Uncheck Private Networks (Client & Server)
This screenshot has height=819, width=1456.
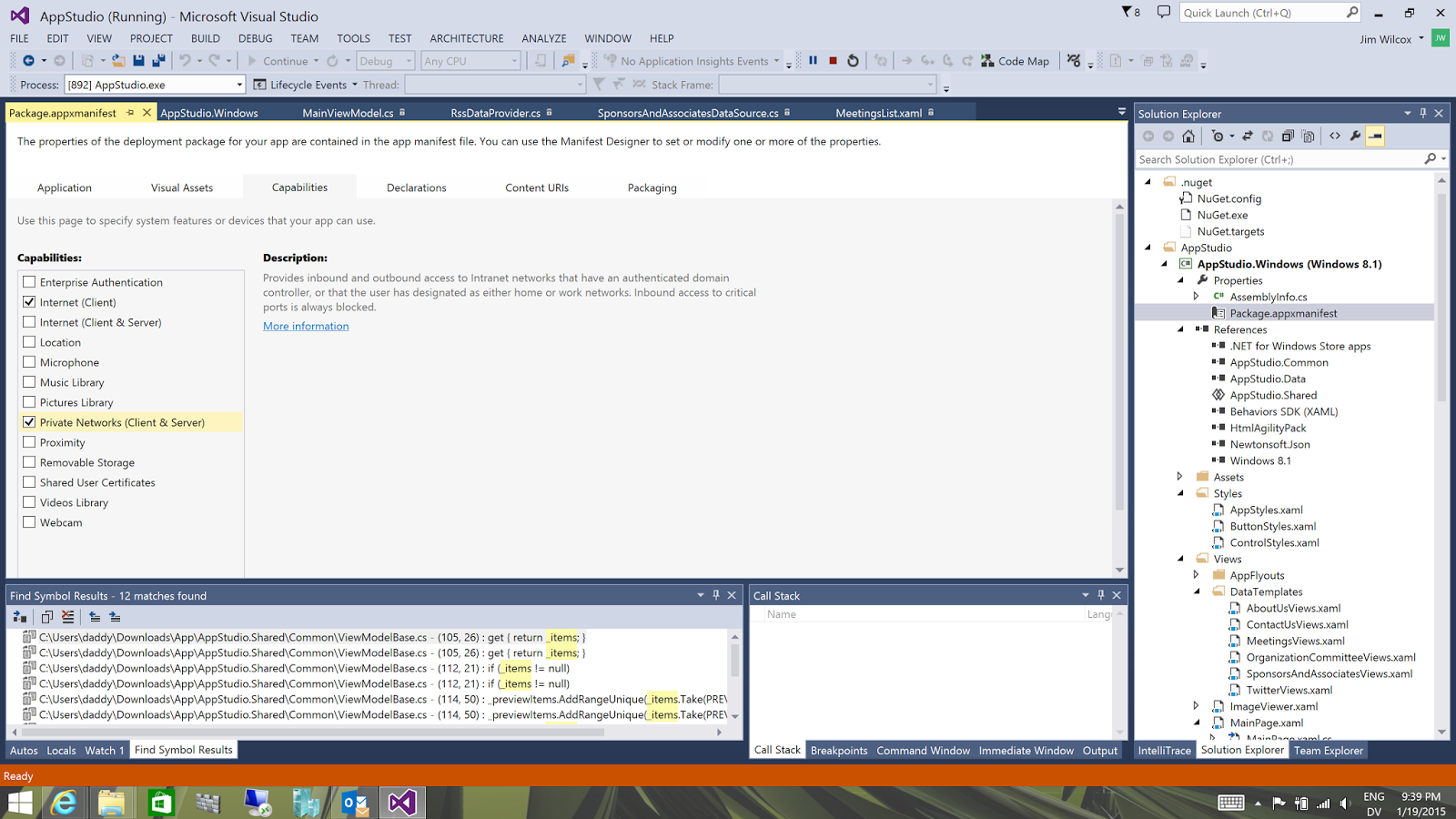tap(29, 422)
